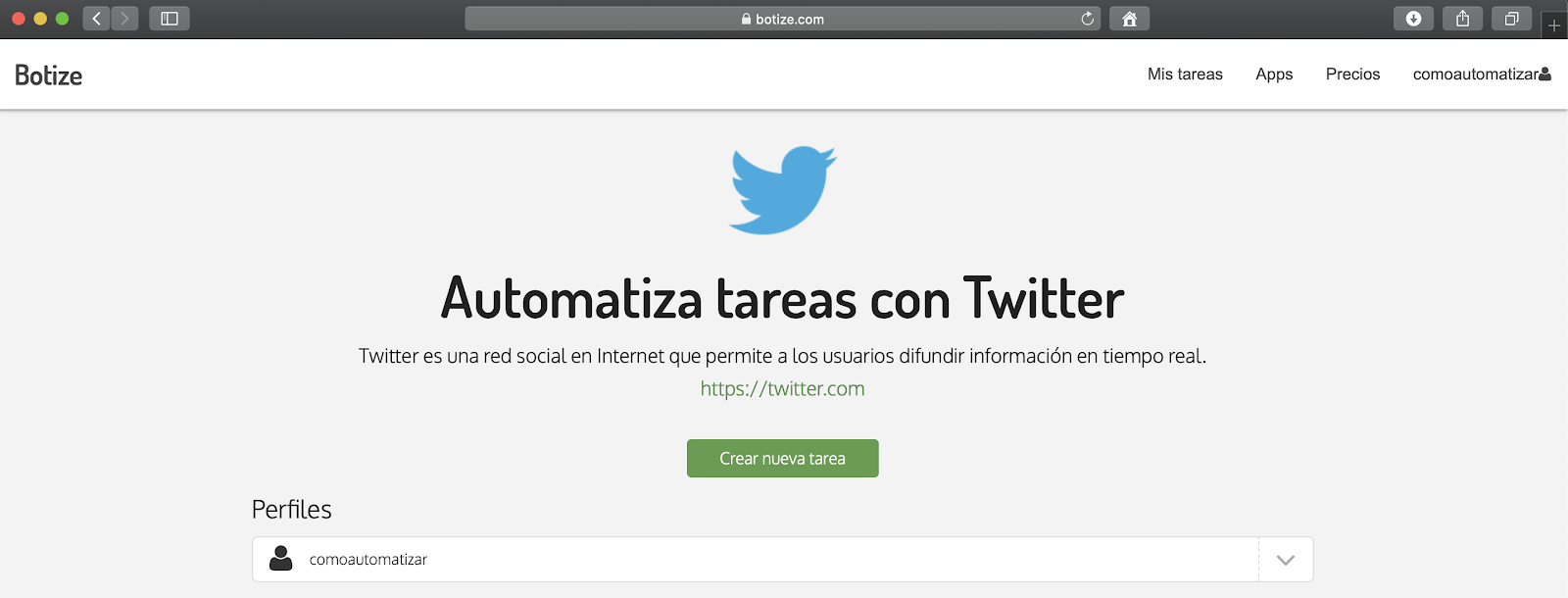The height and width of the screenshot is (598, 1568).
Task: Show all tabs overview icon
Action: [1511, 19]
